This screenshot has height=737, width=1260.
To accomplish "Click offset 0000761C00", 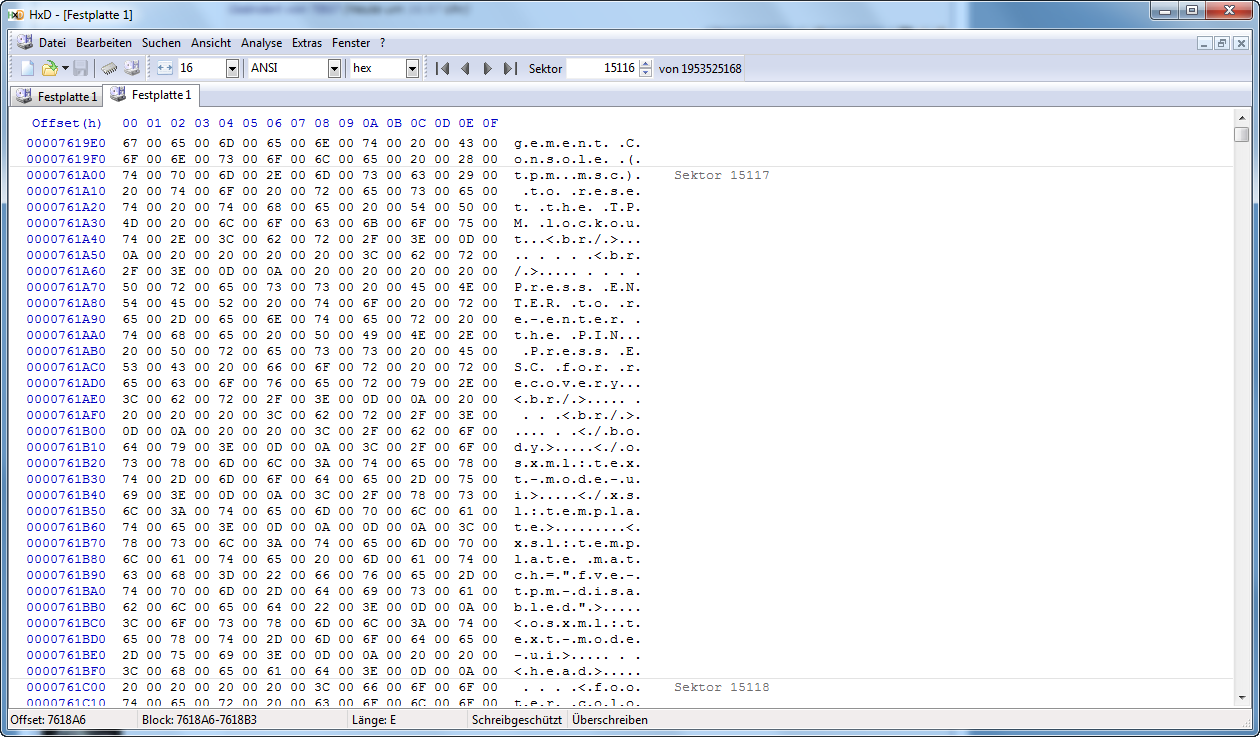I will click(66, 687).
